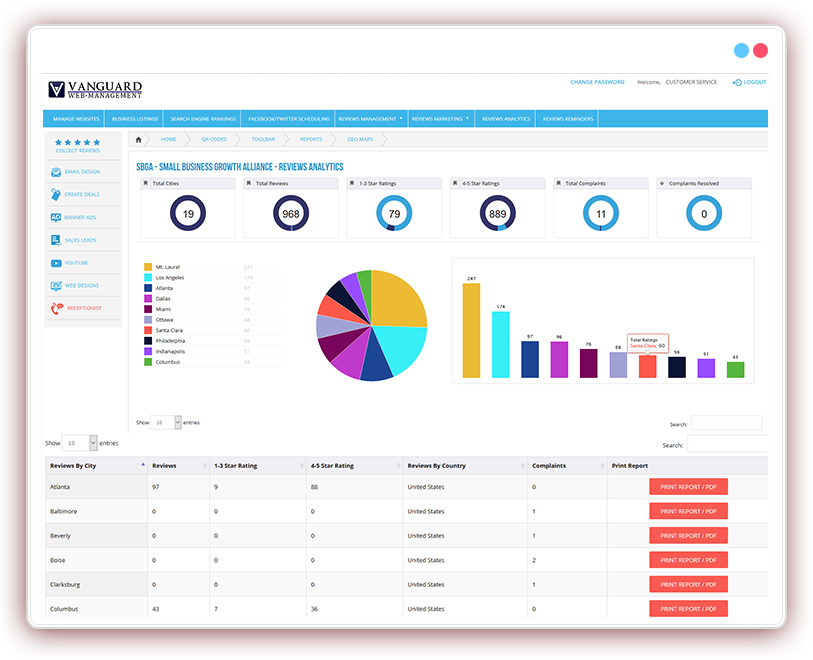This screenshot has height=660, width=813.
Task: Expand the Reviews Marketing dropdown menu
Action: click(439, 119)
